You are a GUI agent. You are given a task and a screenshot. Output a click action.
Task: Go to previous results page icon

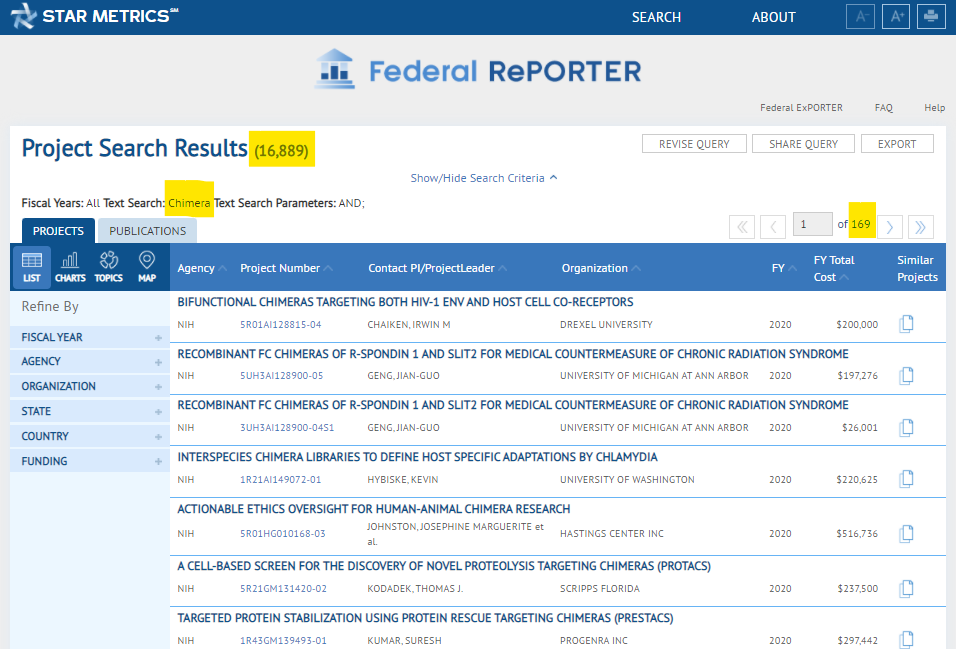772,227
